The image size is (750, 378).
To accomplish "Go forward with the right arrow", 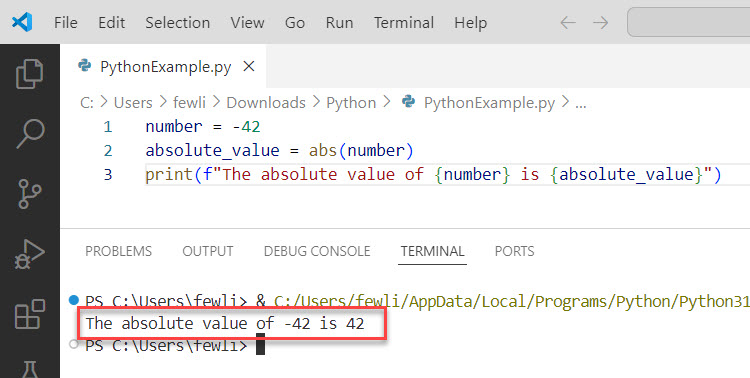I will pyautogui.click(x=600, y=22).
